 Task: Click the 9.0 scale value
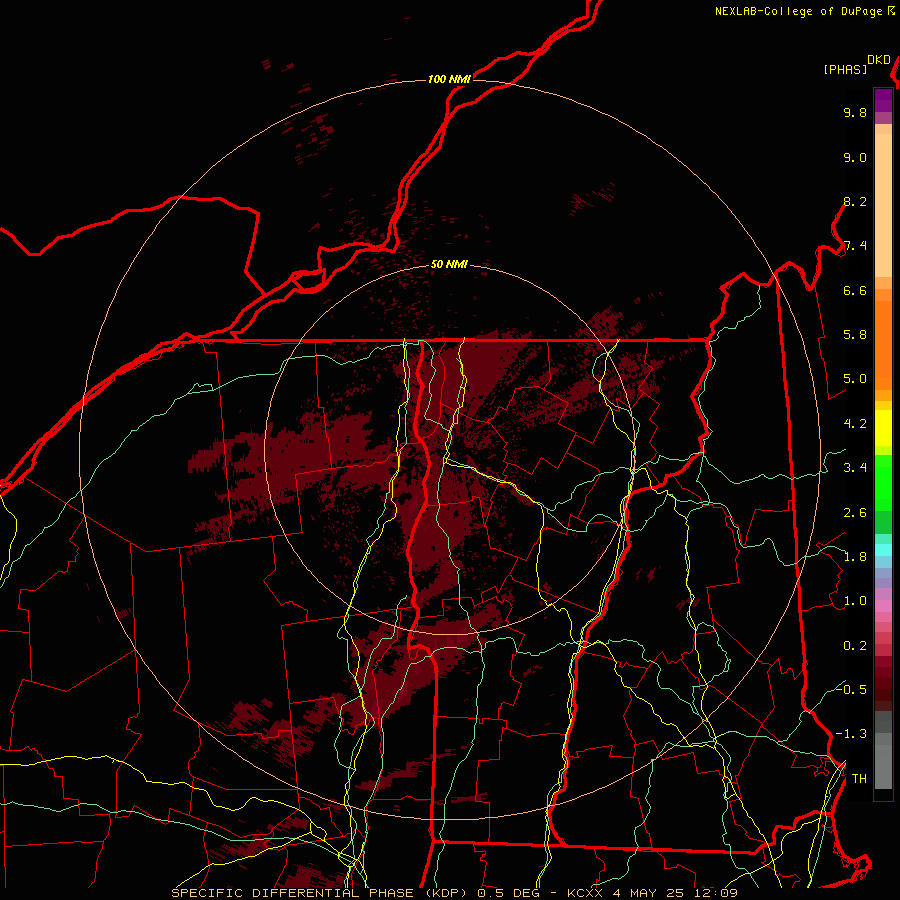[x=855, y=157]
